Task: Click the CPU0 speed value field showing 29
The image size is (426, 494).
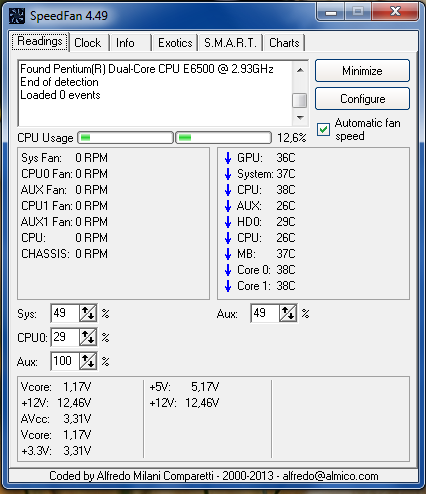Action: 65,337
